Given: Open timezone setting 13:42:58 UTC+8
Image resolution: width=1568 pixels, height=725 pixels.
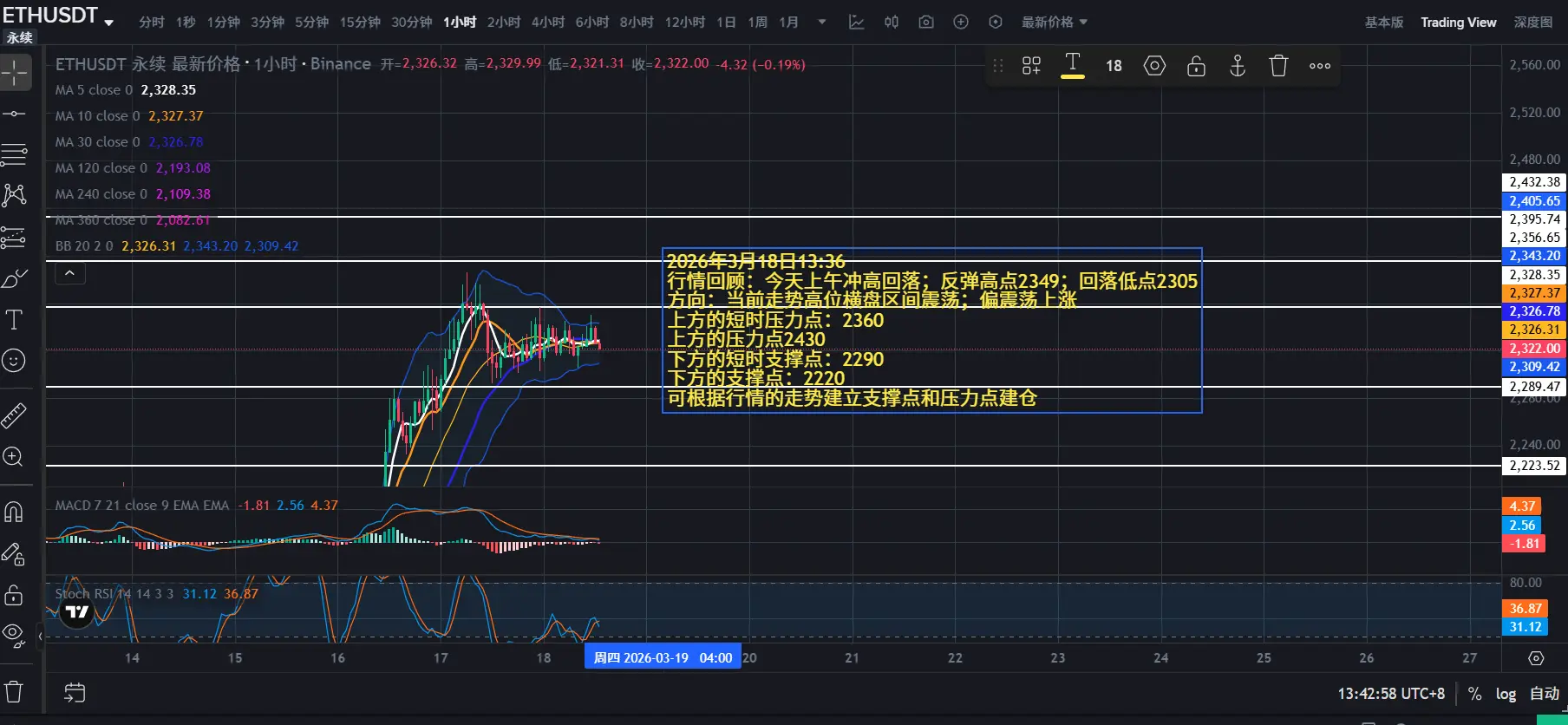Looking at the screenshot, I should [1391, 694].
